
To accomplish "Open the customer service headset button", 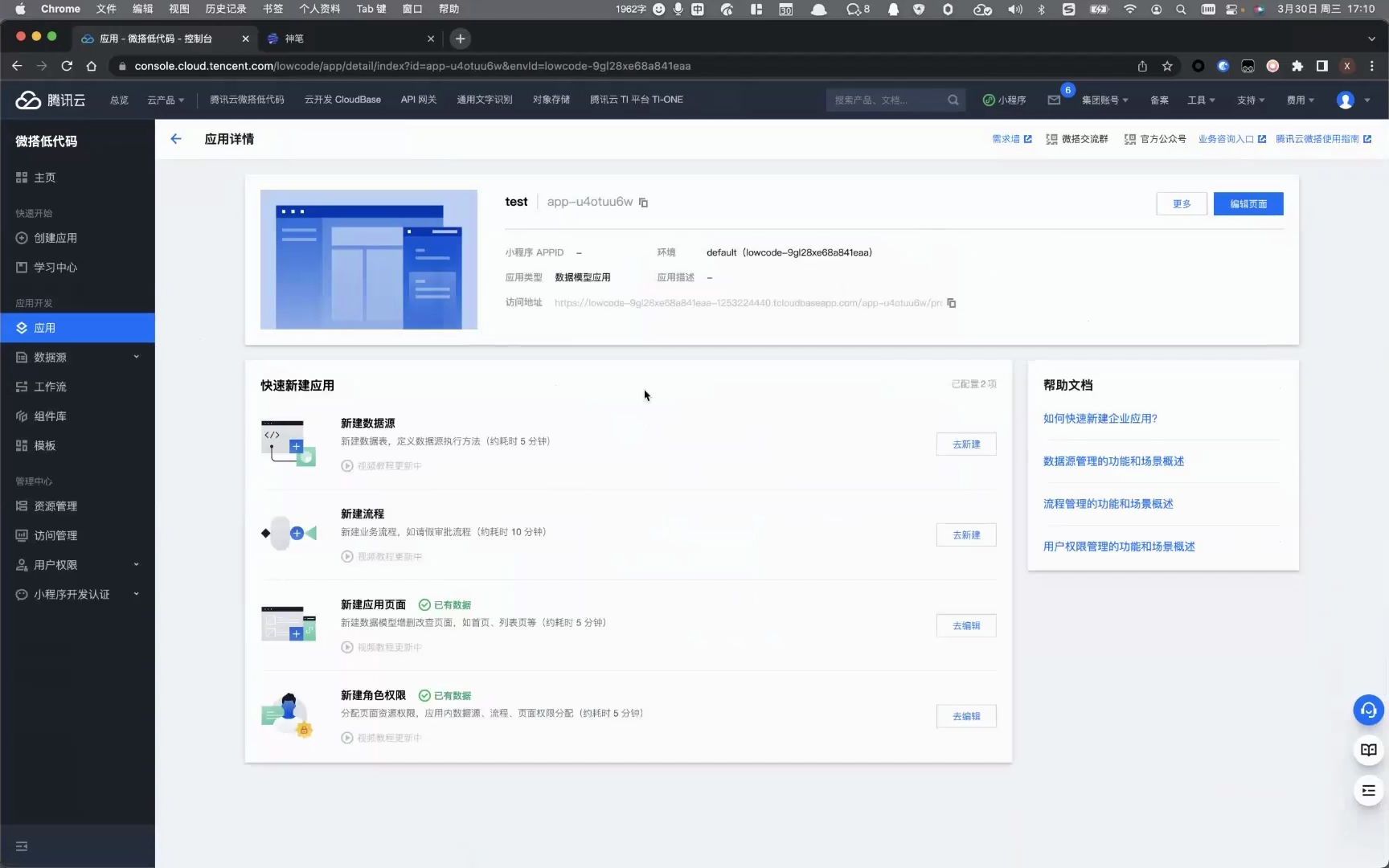I will pyautogui.click(x=1369, y=710).
